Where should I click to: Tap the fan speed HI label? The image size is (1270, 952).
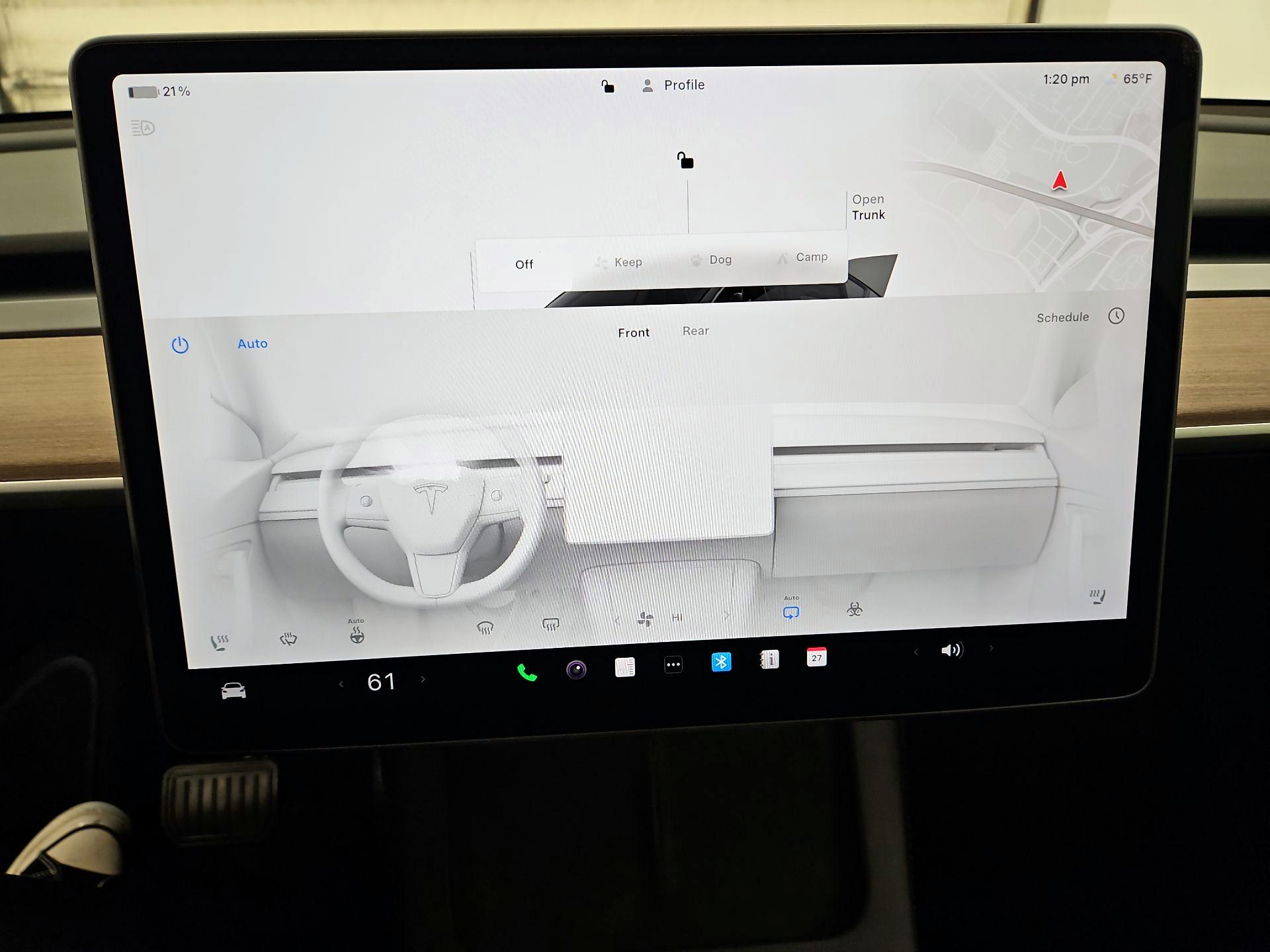(x=677, y=617)
